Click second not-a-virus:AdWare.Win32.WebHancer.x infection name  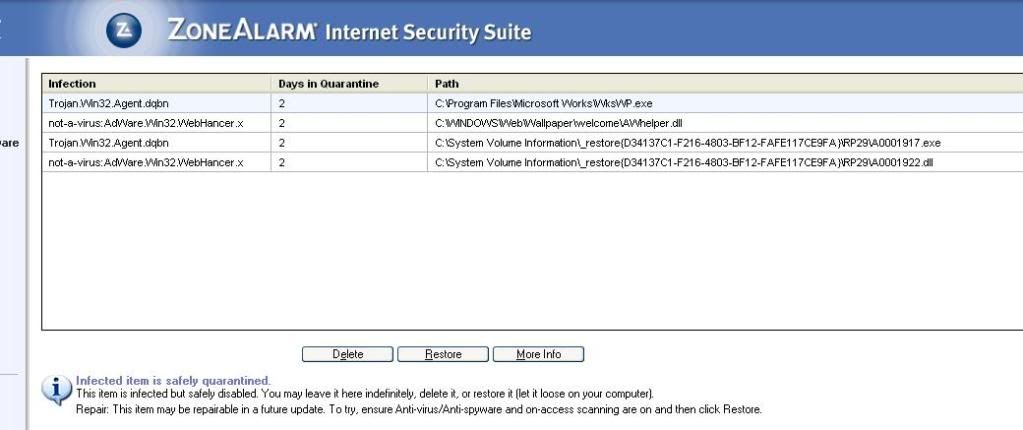(x=145, y=162)
